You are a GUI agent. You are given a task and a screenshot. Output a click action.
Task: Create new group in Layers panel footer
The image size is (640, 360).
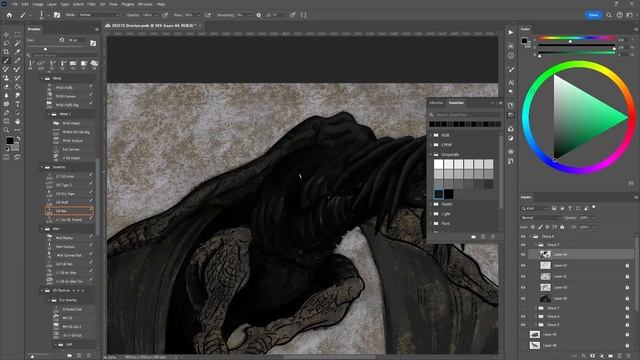point(611,356)
